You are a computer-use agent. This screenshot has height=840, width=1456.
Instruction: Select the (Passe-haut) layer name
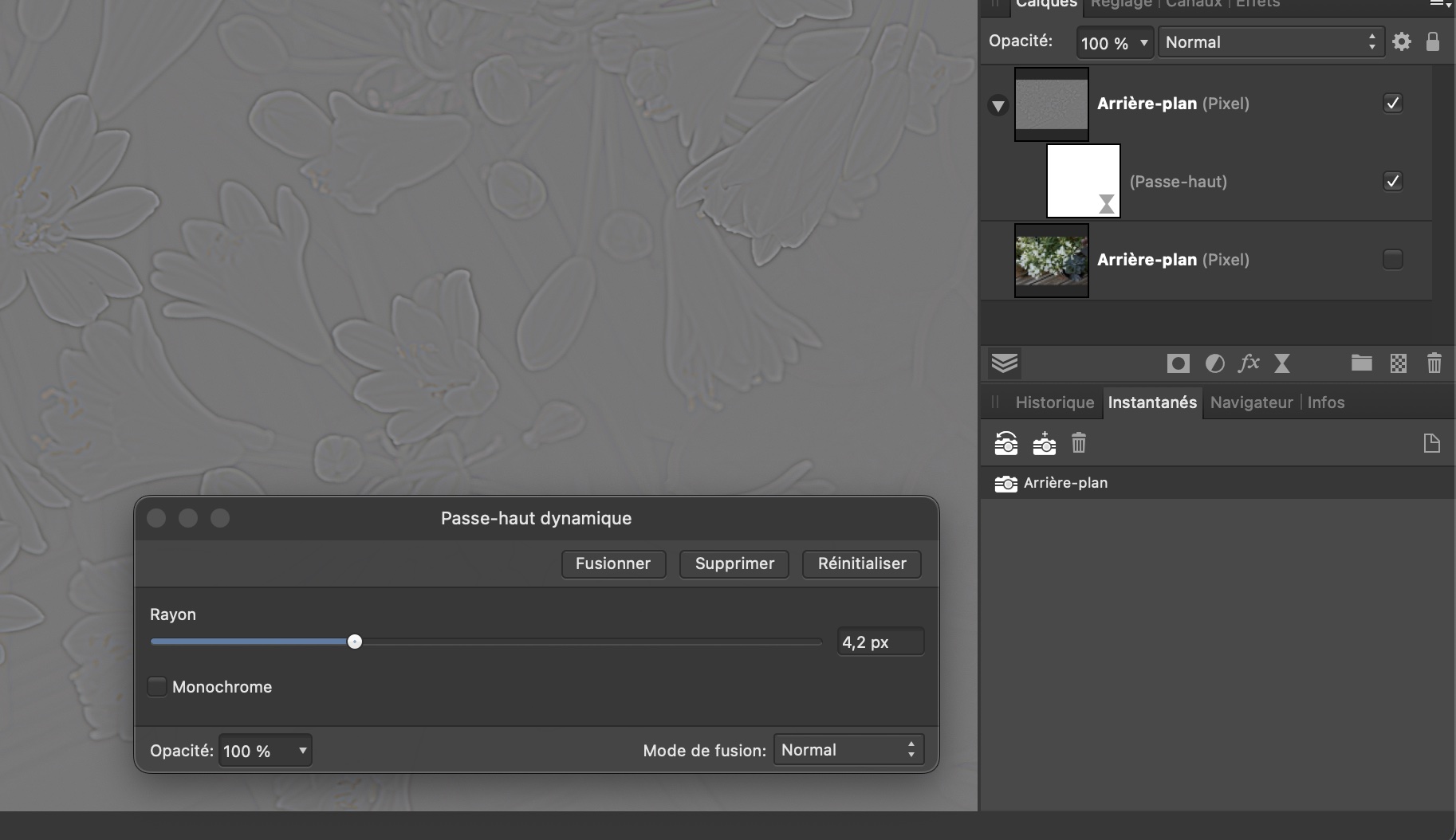pyautogui.click(x=1178, y=182)
